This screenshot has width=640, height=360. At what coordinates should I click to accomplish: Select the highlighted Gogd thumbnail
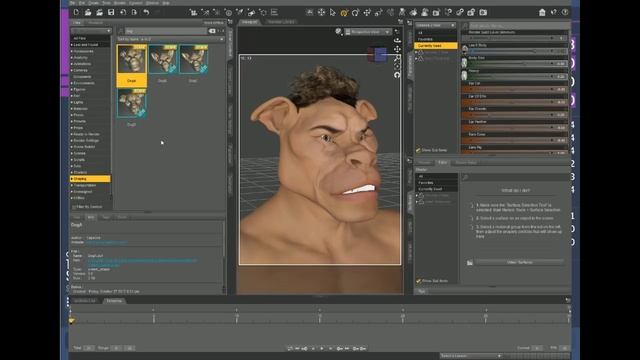pyautogui.click(x=131, y=65)
